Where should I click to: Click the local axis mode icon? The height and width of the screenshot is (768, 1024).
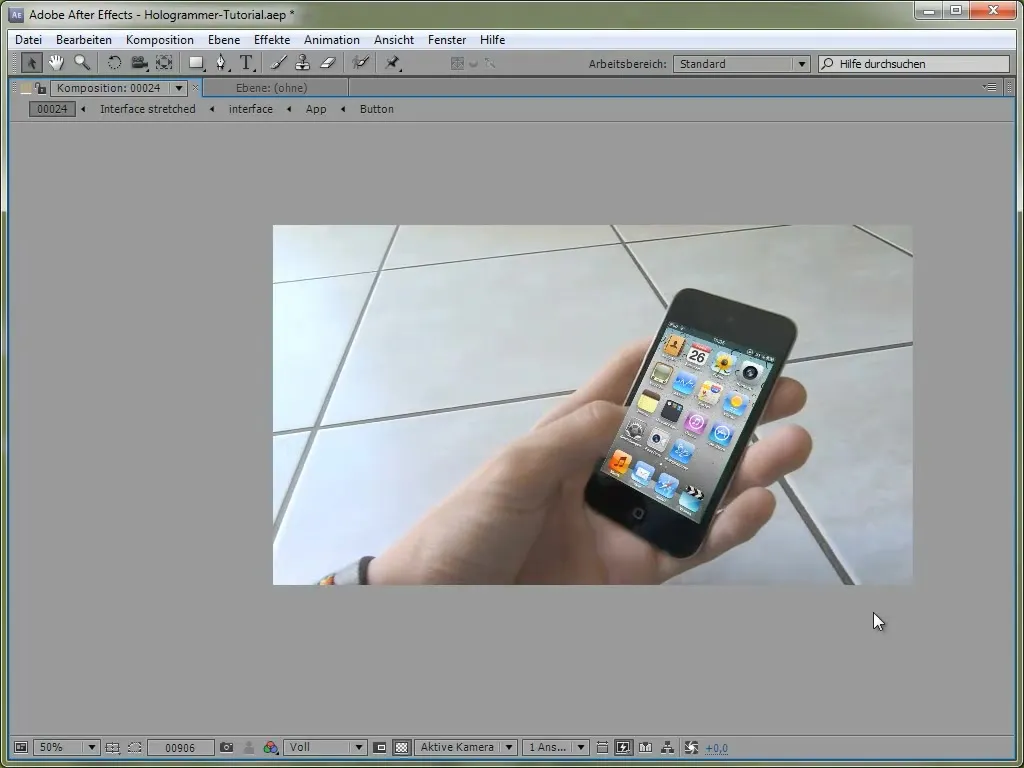point(457,63)
